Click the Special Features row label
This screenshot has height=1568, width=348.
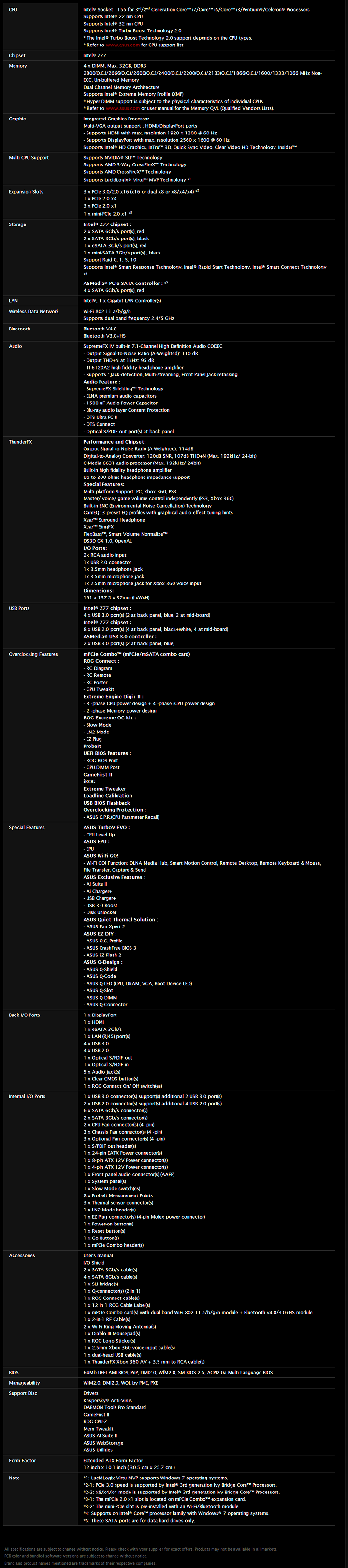pyautogui.click(x=27, y=828)
